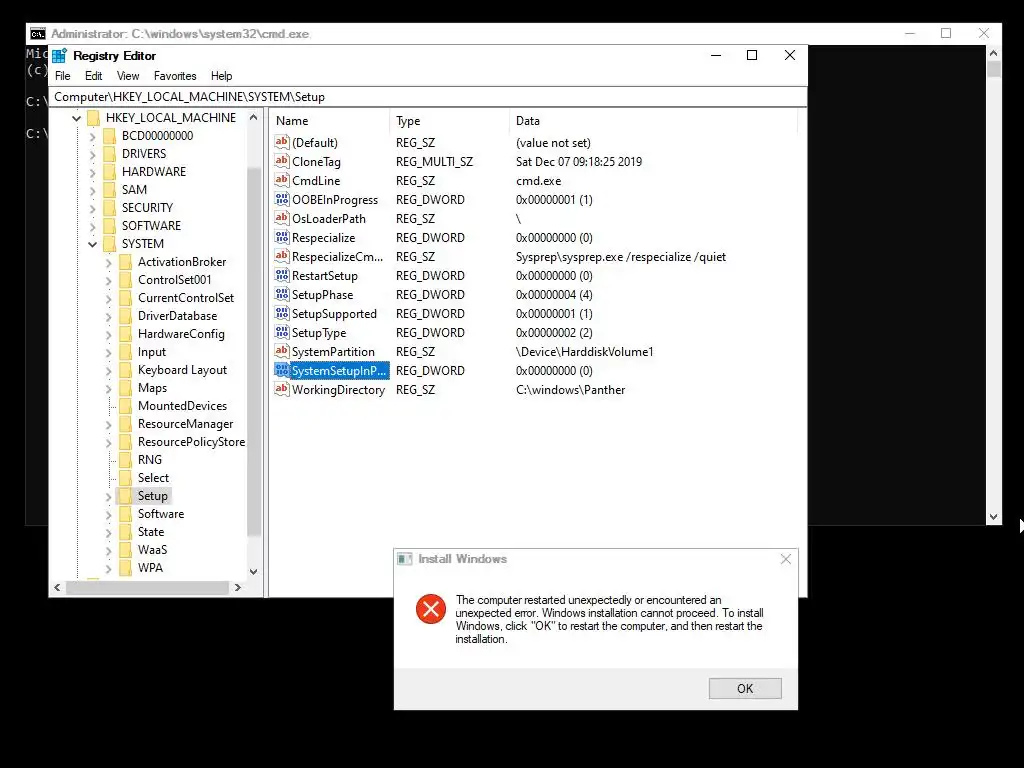Open the View menu
The width and height of the screenshot is (1024, 768).
coord(128,76)
